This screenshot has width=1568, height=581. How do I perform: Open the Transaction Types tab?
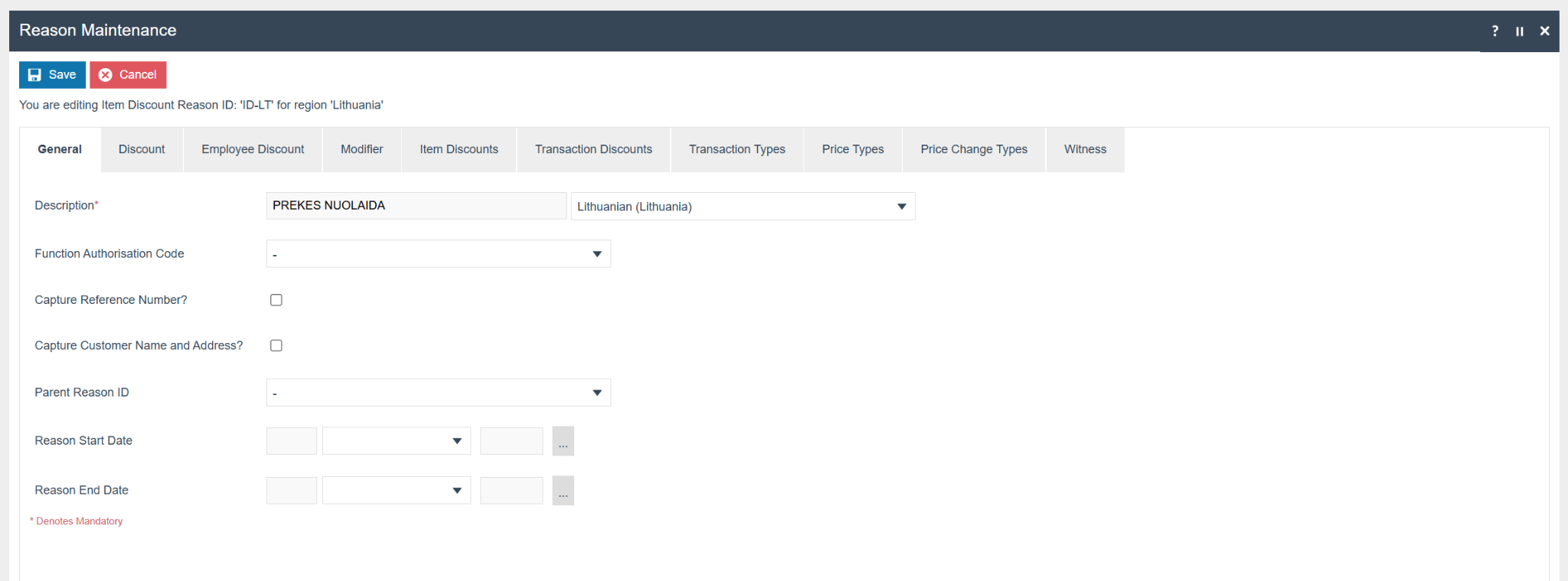tap(737, 149)
